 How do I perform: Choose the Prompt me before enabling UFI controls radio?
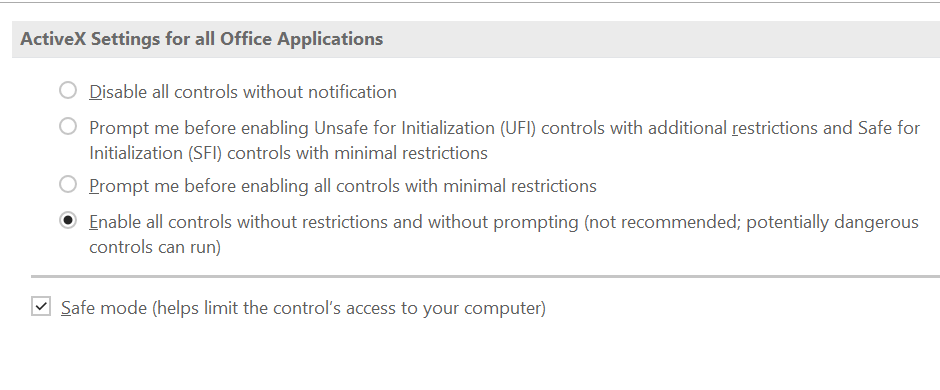(68, 126)
